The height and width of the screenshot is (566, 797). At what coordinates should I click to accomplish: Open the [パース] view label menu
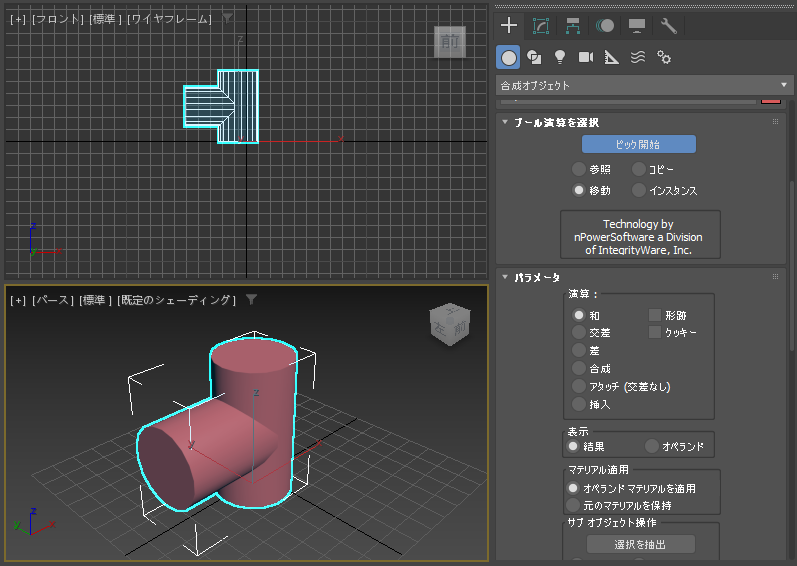tap(53, 300)
